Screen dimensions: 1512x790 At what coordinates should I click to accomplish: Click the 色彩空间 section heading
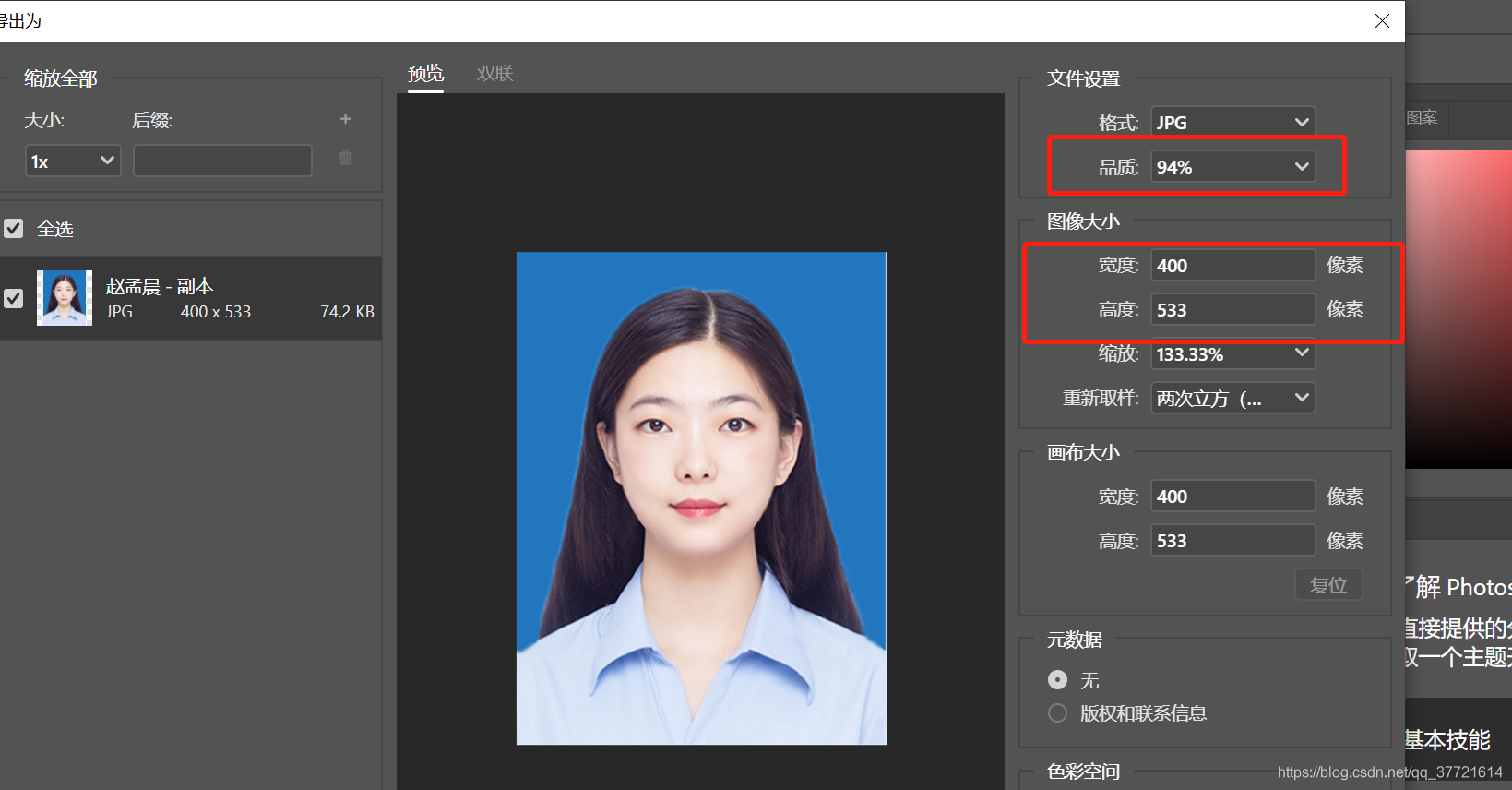coord(1083,772)
